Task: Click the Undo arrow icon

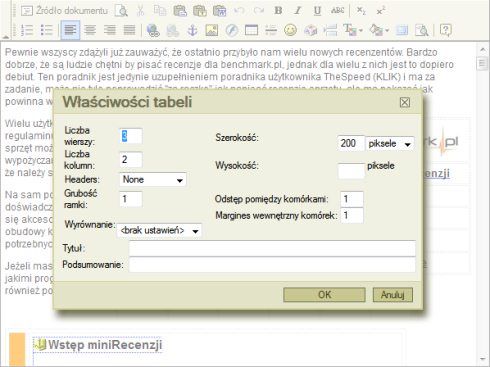Action: point(239,11)
